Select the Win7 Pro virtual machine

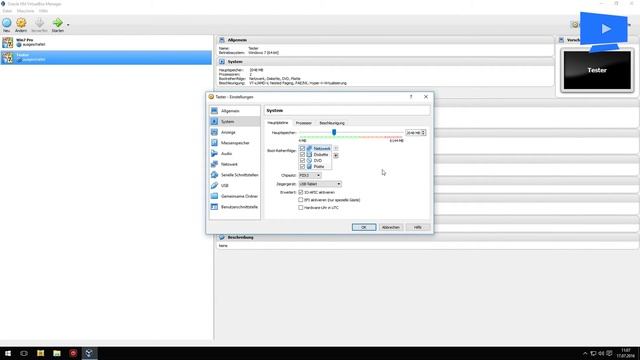tap(106, 42)
